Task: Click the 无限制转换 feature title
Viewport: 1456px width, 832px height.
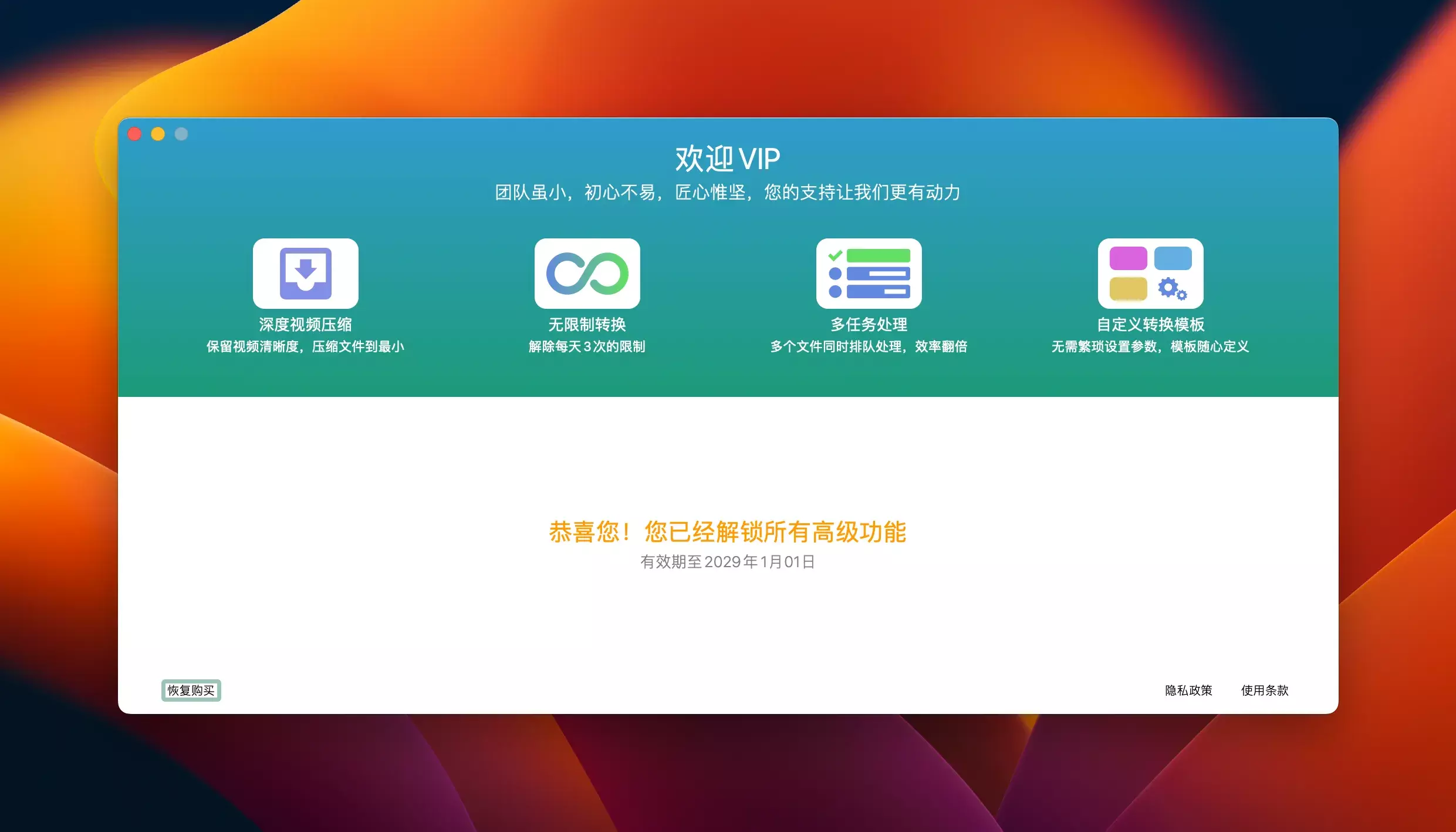Action: tap(587, 324)
